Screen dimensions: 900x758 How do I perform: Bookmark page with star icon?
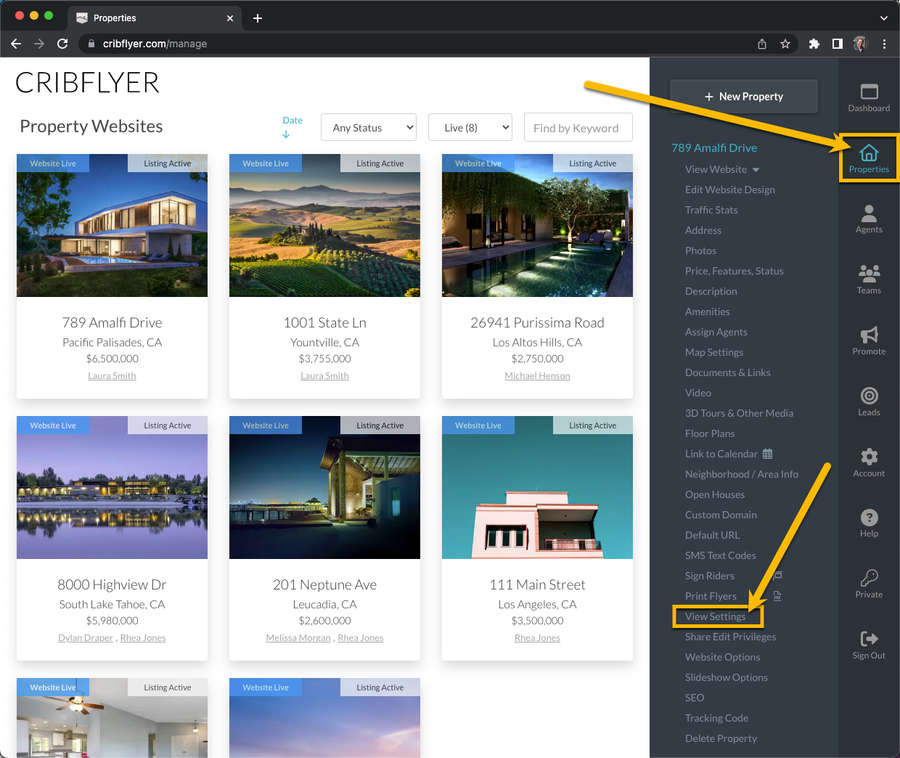point(785,44)
